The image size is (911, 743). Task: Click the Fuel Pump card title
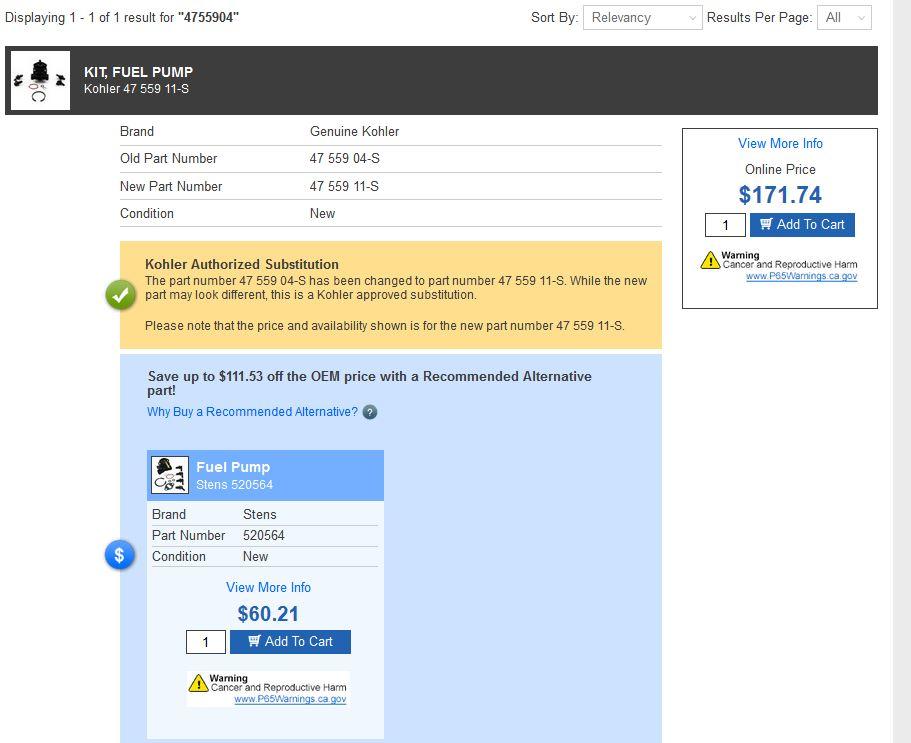click(x=233, y=467)
